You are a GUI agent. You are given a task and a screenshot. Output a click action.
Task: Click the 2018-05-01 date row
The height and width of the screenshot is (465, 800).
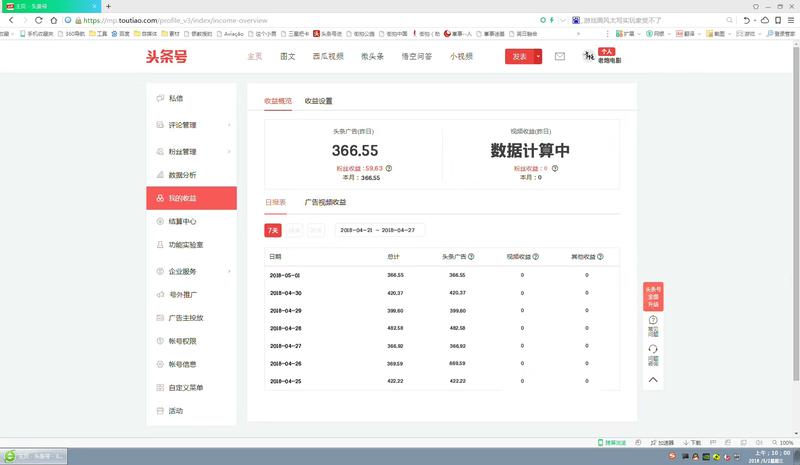(442, 275)
